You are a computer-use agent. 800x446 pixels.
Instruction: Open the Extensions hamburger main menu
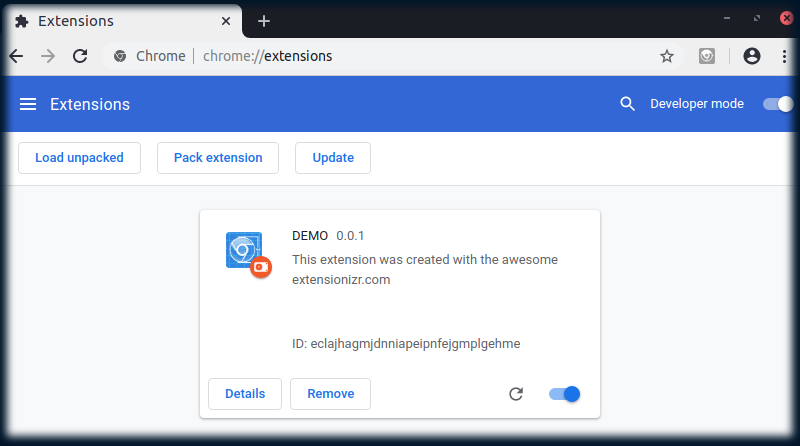(28, 104)
